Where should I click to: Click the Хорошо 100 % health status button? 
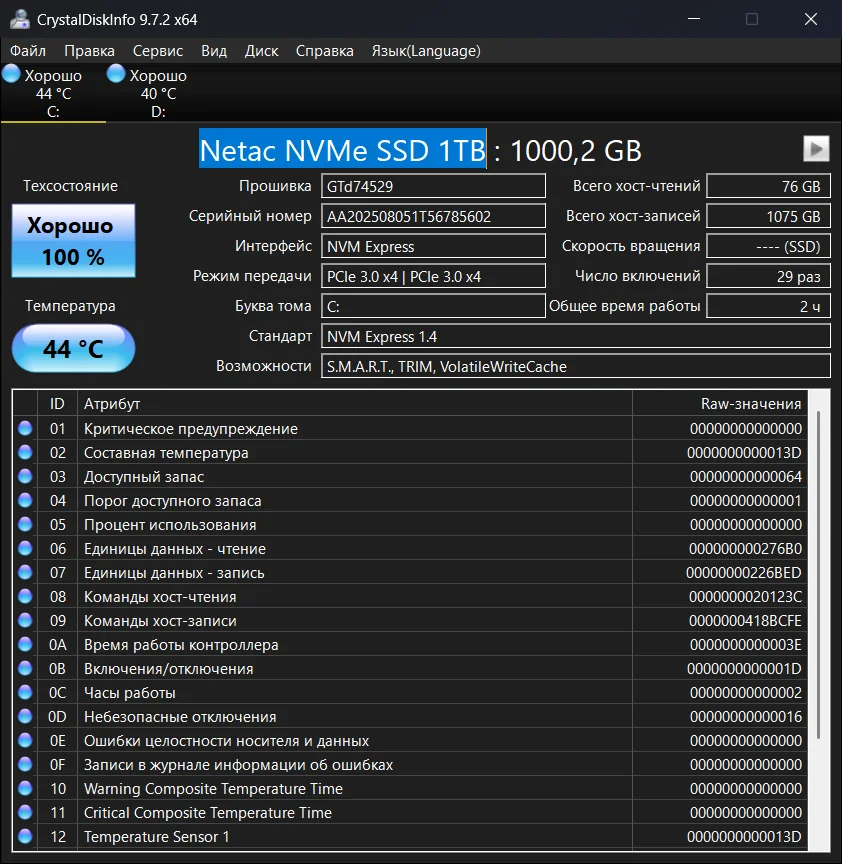(73, 241)
